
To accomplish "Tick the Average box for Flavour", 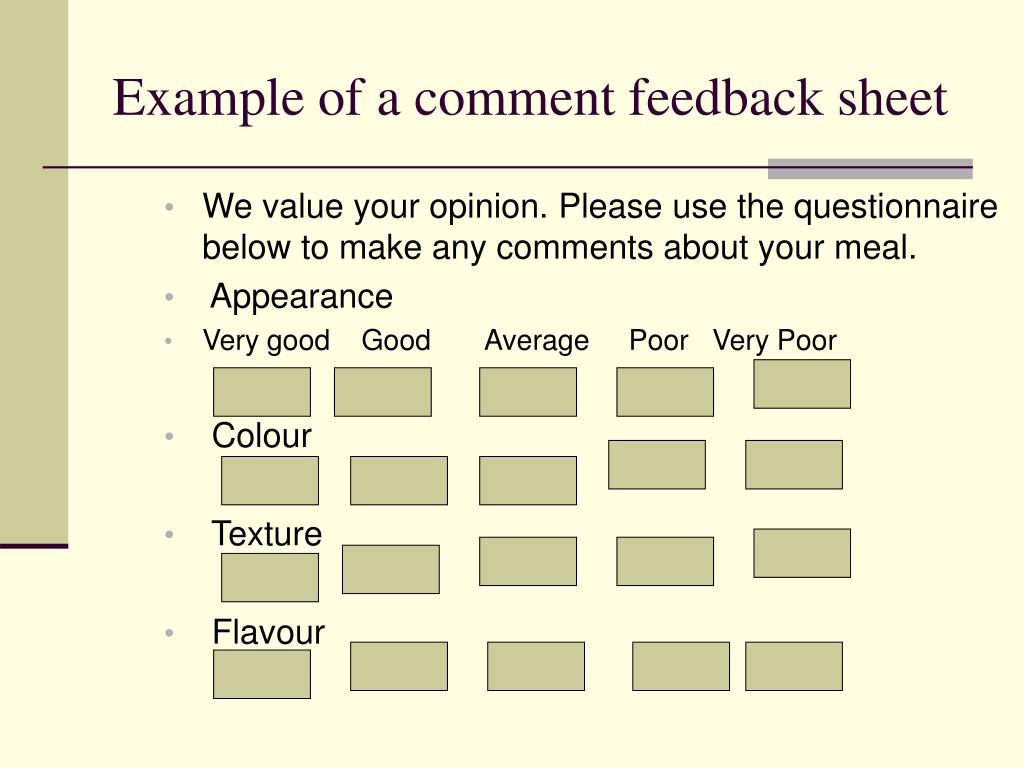I will (x=536, y=666).
